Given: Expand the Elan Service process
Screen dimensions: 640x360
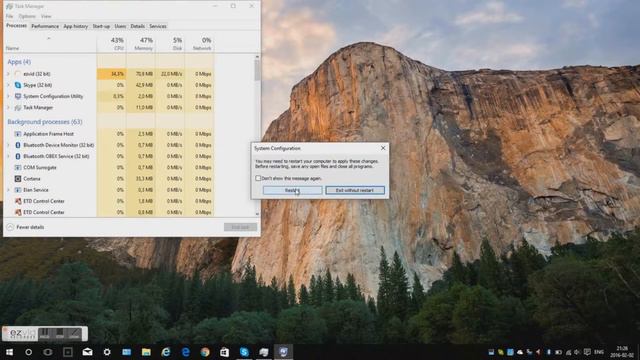Looking at the screenshot, I should click(x=8, y=190).
